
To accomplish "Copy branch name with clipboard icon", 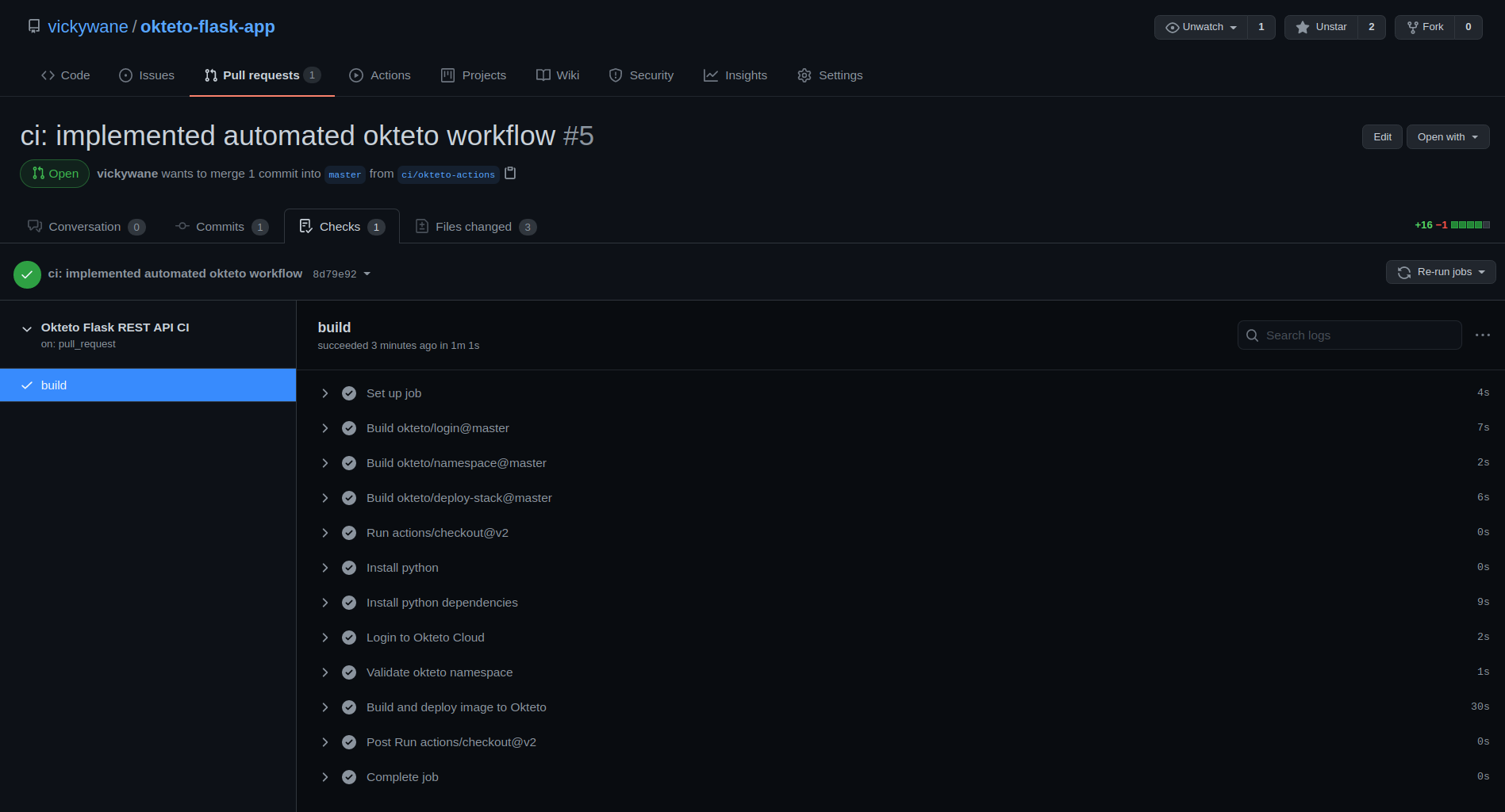I will tap(510, 173).
